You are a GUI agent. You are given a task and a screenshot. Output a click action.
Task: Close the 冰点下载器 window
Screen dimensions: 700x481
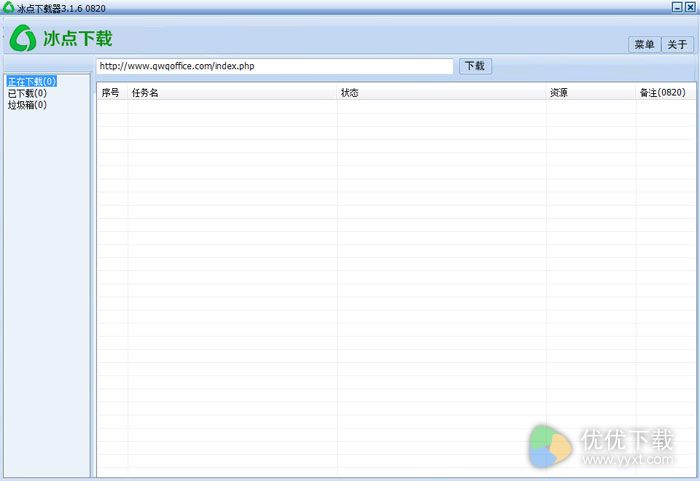[690, 7]
